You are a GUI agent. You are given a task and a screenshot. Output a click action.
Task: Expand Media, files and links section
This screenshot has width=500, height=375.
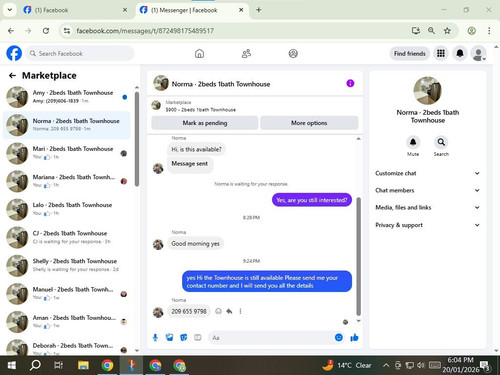[428, 207]
